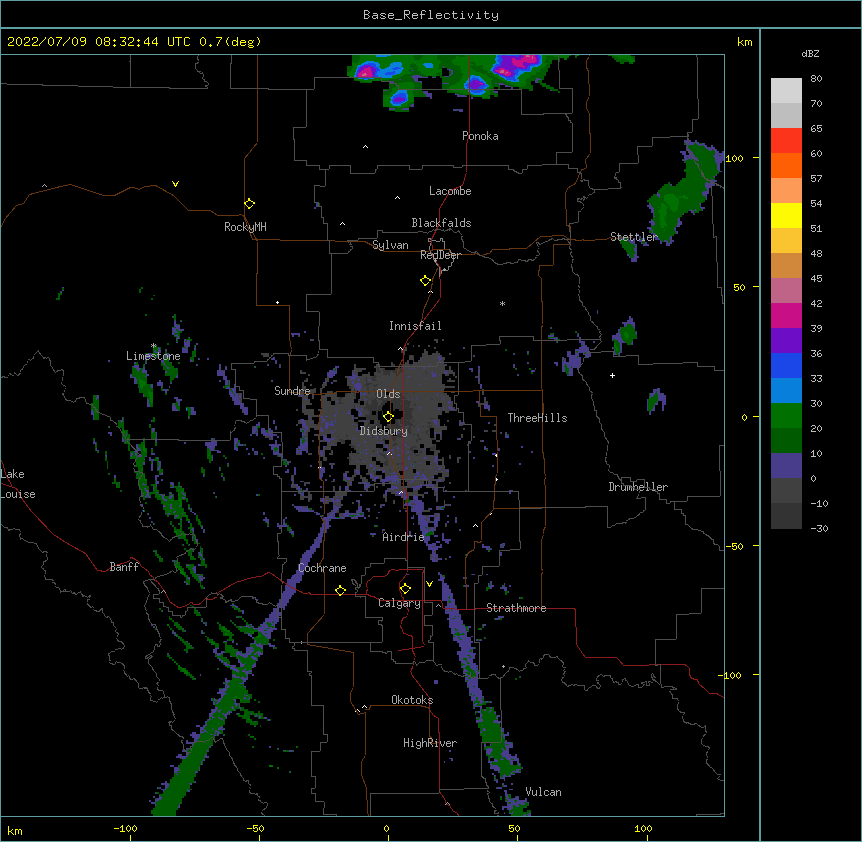Image resolution: width=862 pixels, height=842 pixels.
Task: Click the Airdrie label
Action: click(403, 537)
